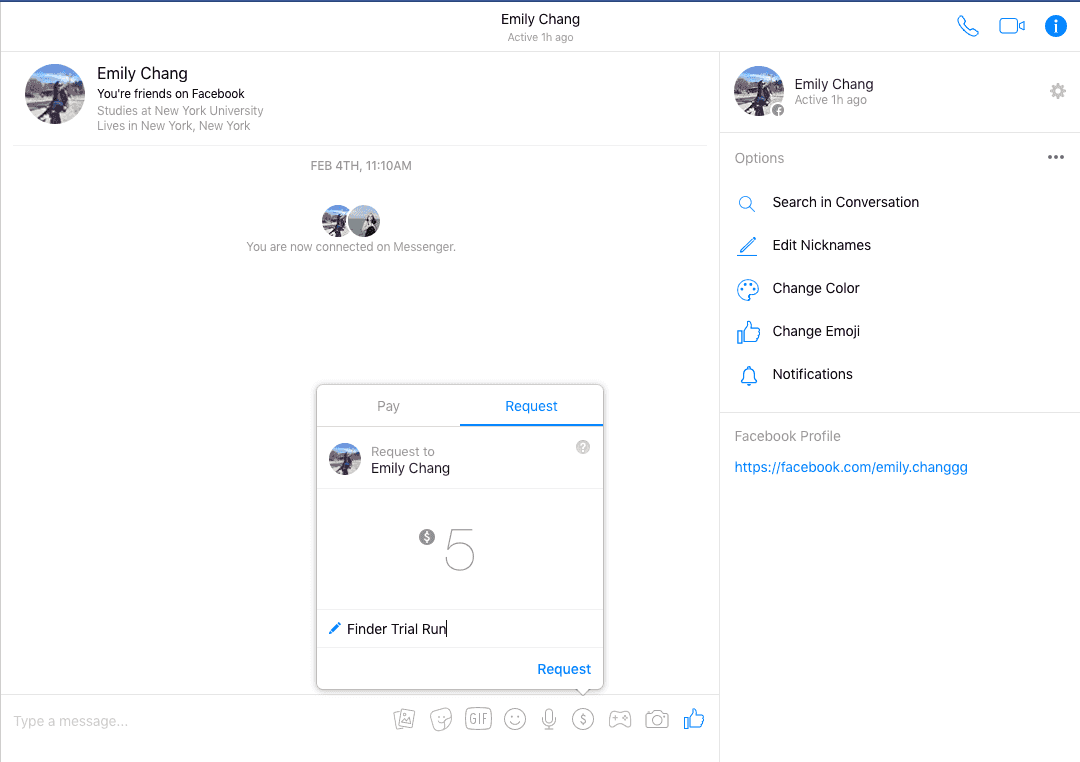The image size is (1080, 762).
Task: Choose Edit Nicknames option
Action: pyautogui.click(x=821, y=245)
